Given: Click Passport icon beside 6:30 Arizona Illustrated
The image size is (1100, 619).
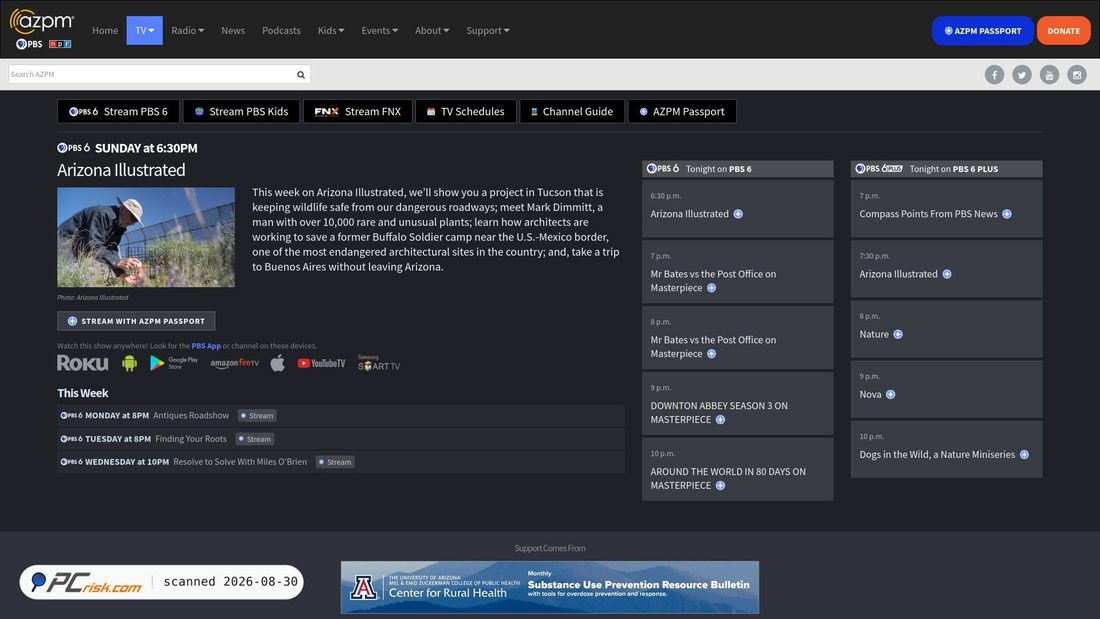Looking at the screenshot, I should [738, 214].
